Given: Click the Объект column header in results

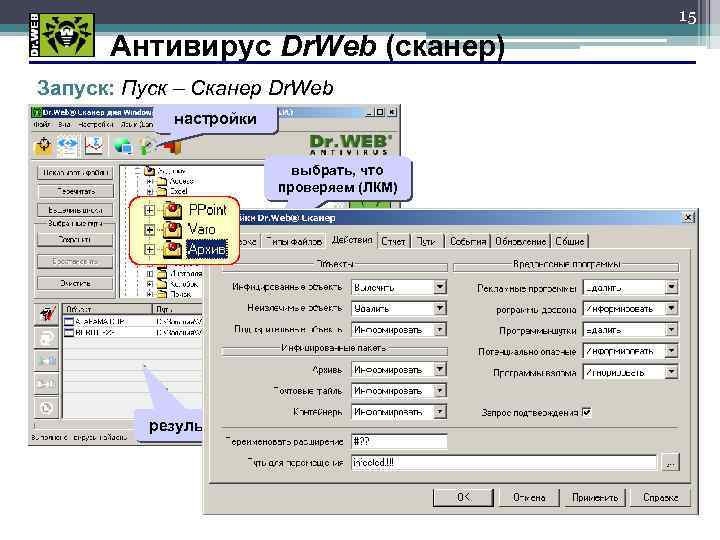Looking at the screenshot, I should coord(107,309).
